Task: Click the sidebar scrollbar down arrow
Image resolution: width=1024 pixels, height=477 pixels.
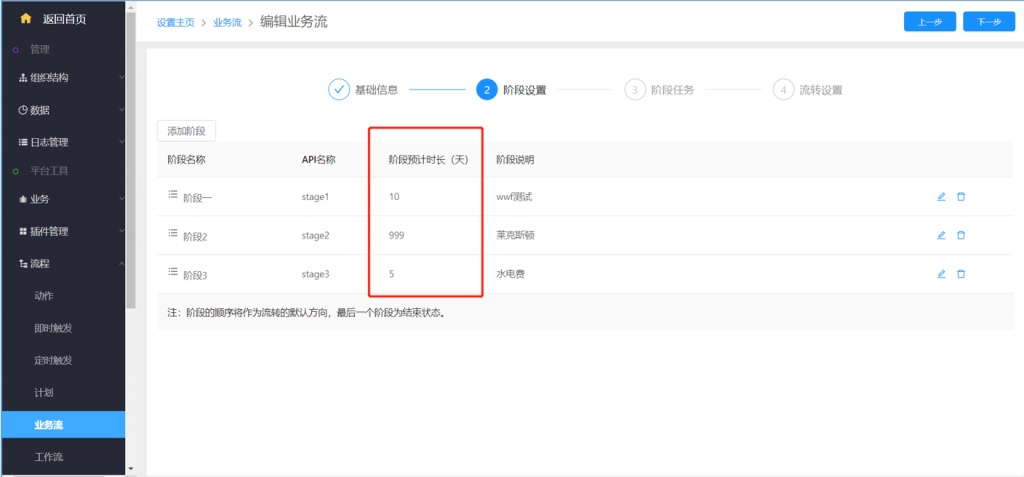Action: point(131,468)
